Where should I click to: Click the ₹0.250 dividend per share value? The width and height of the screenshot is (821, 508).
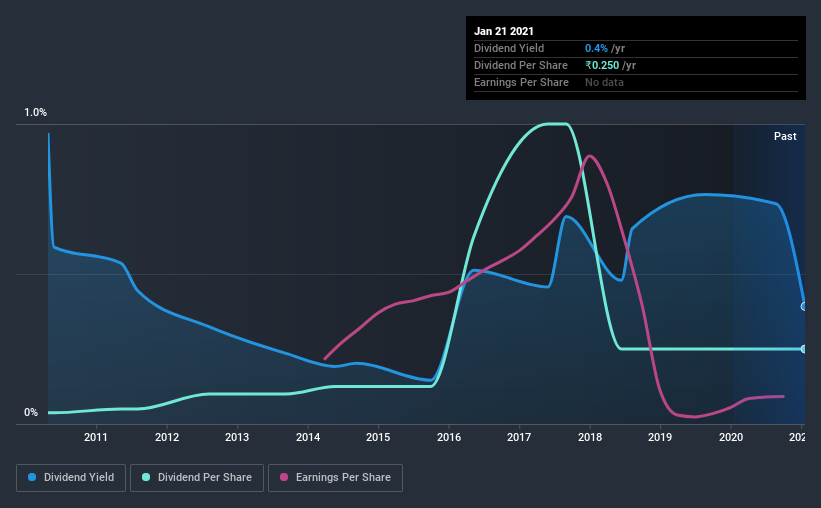(x=602, y=65)
